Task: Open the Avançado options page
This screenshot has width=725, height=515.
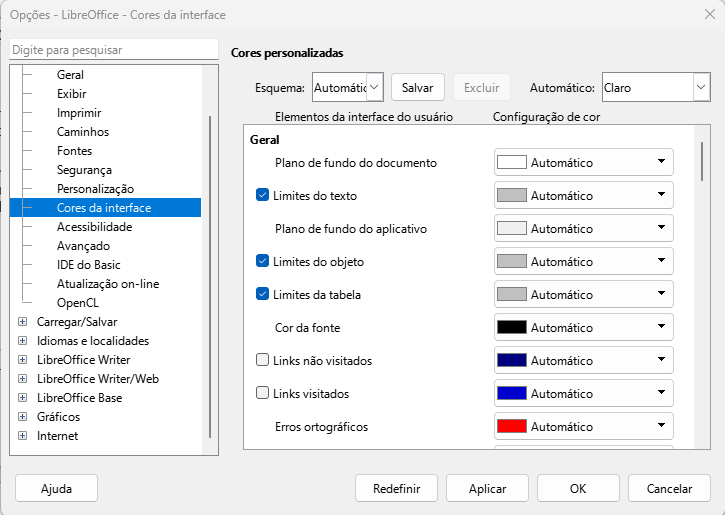Action: point(83,245)
